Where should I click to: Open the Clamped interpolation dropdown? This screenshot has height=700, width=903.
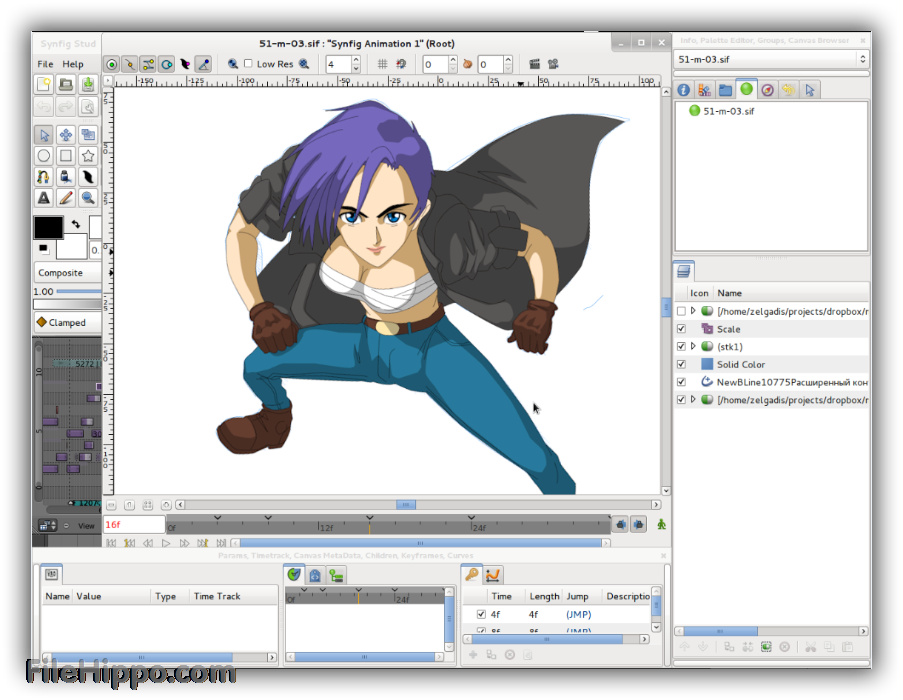pos(68,322)
